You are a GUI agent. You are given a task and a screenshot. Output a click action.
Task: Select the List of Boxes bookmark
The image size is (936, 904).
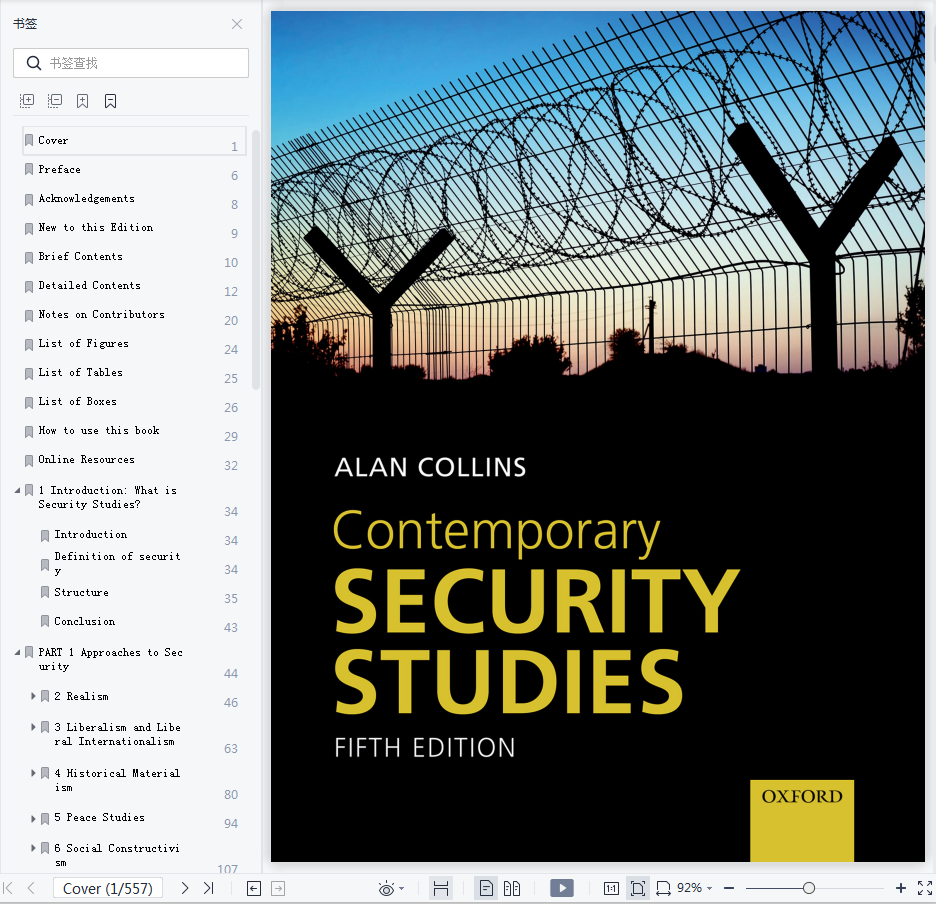pyautogui.click(x=134, y=401)
